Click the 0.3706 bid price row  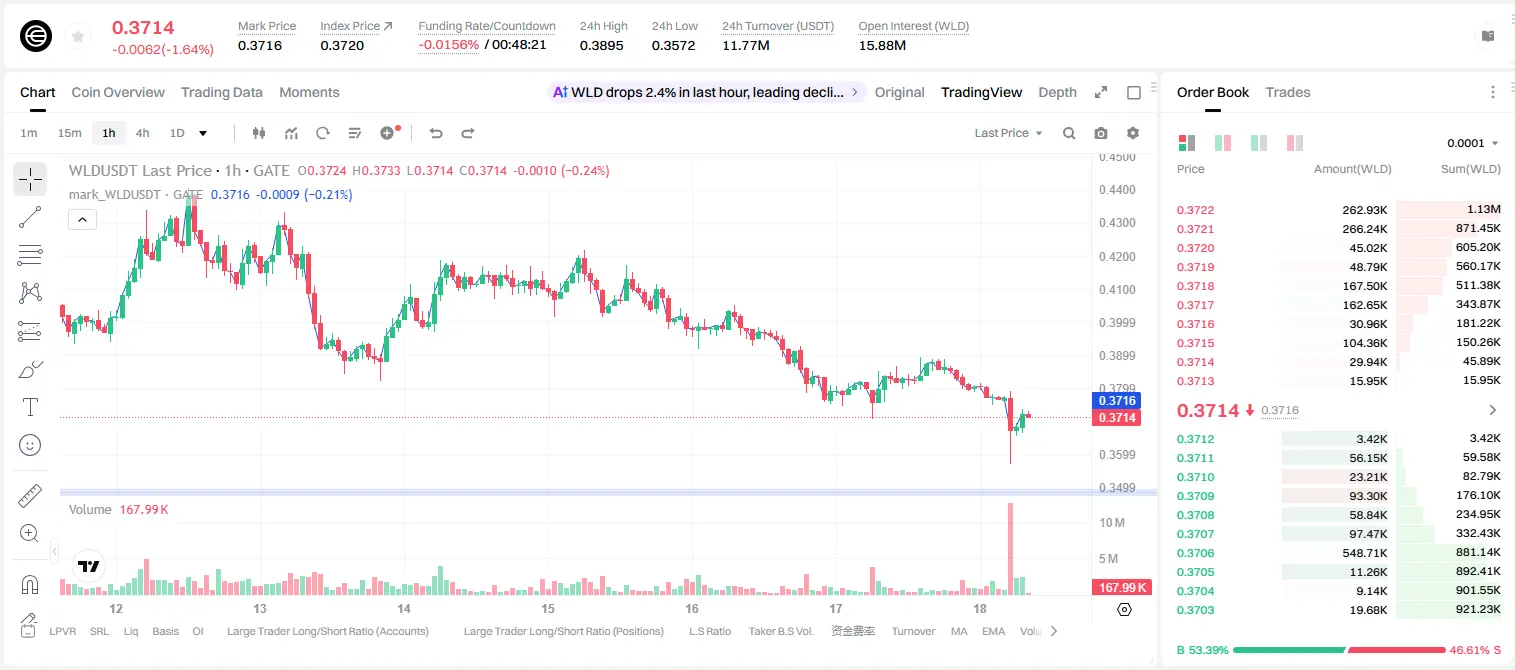click(x=1338, y=553)
